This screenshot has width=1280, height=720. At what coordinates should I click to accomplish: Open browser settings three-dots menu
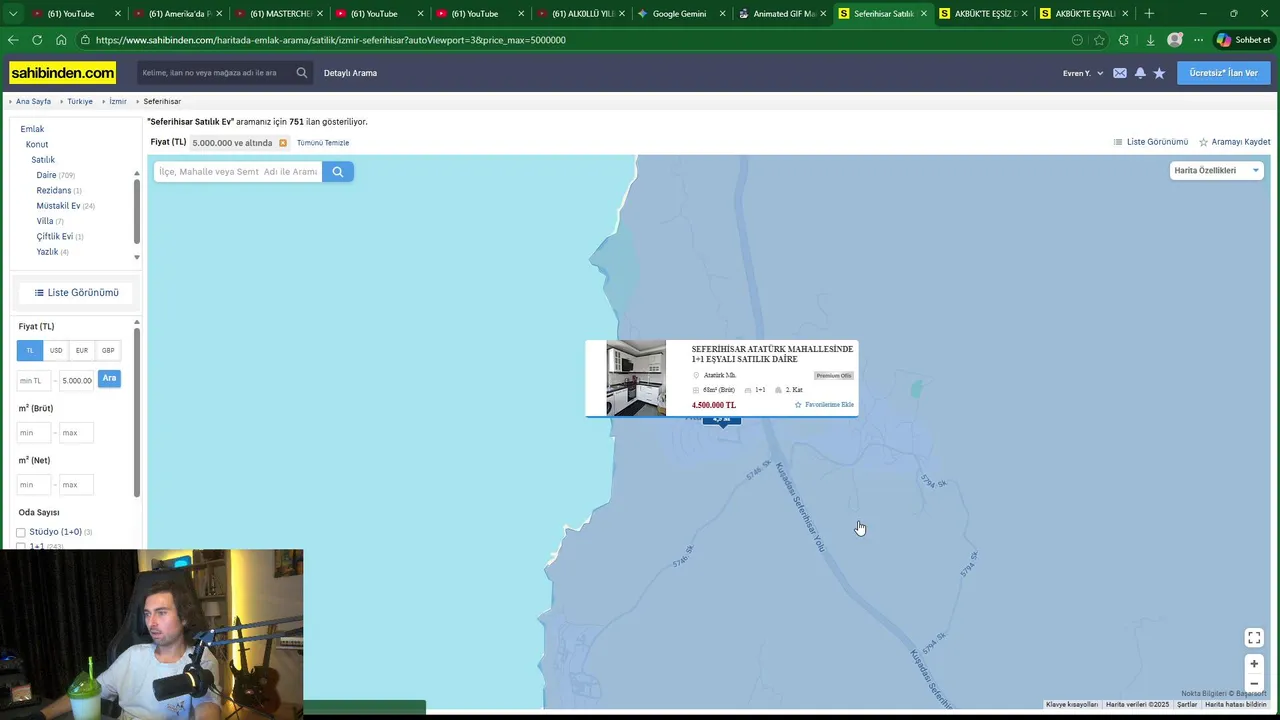(1198, 40)
